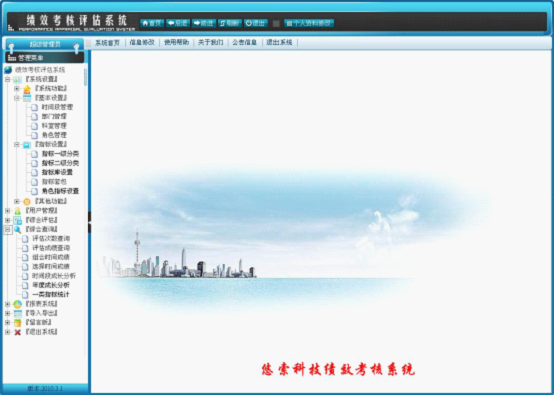The width and height of the screenshot is (554, 395).
Task: Open the 系统首页 menu item
Action: tap(108, 43)
